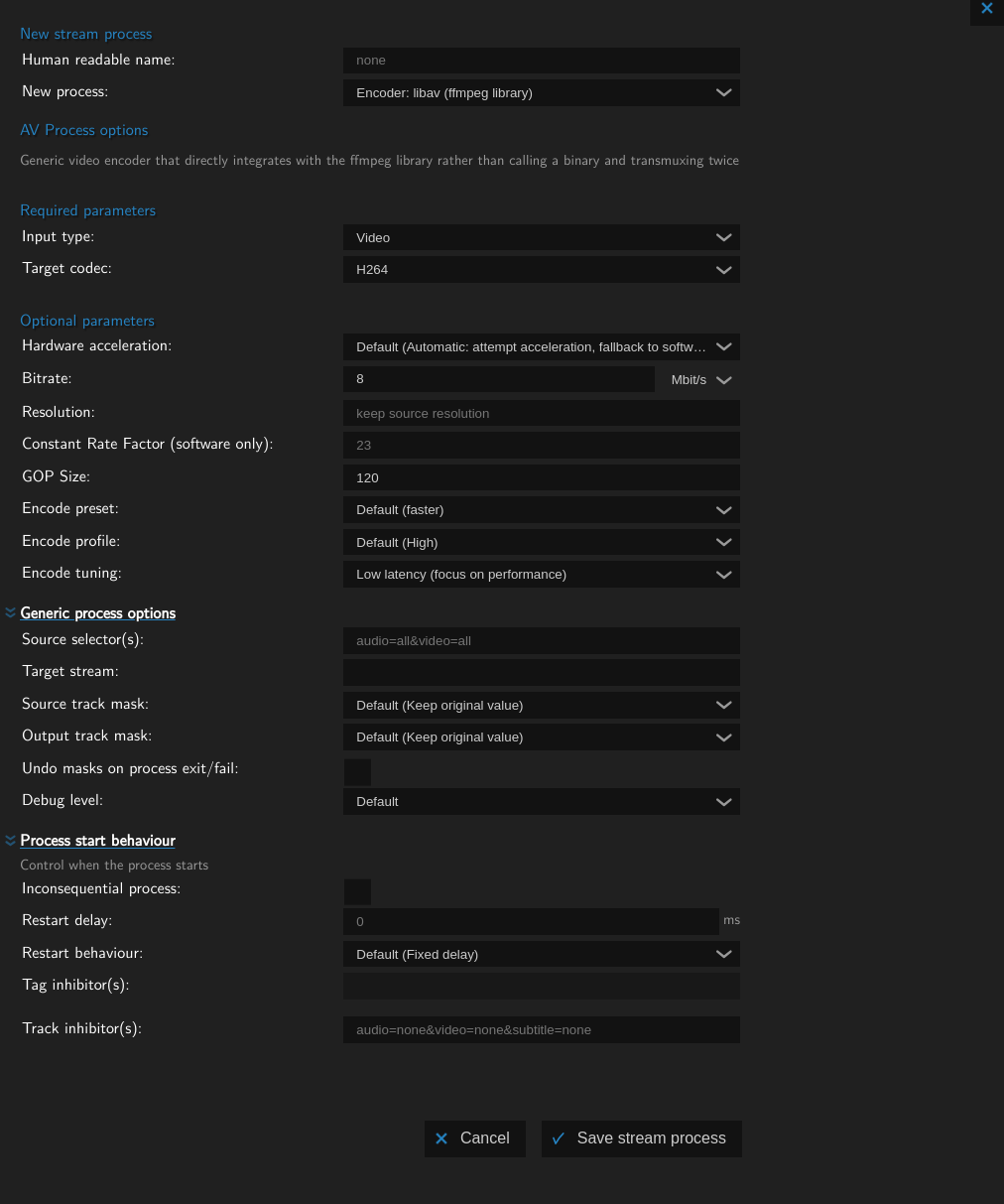The image size is (1004, 1204).
Task: Collapse the Process start behaviour section
Action: 97,841
